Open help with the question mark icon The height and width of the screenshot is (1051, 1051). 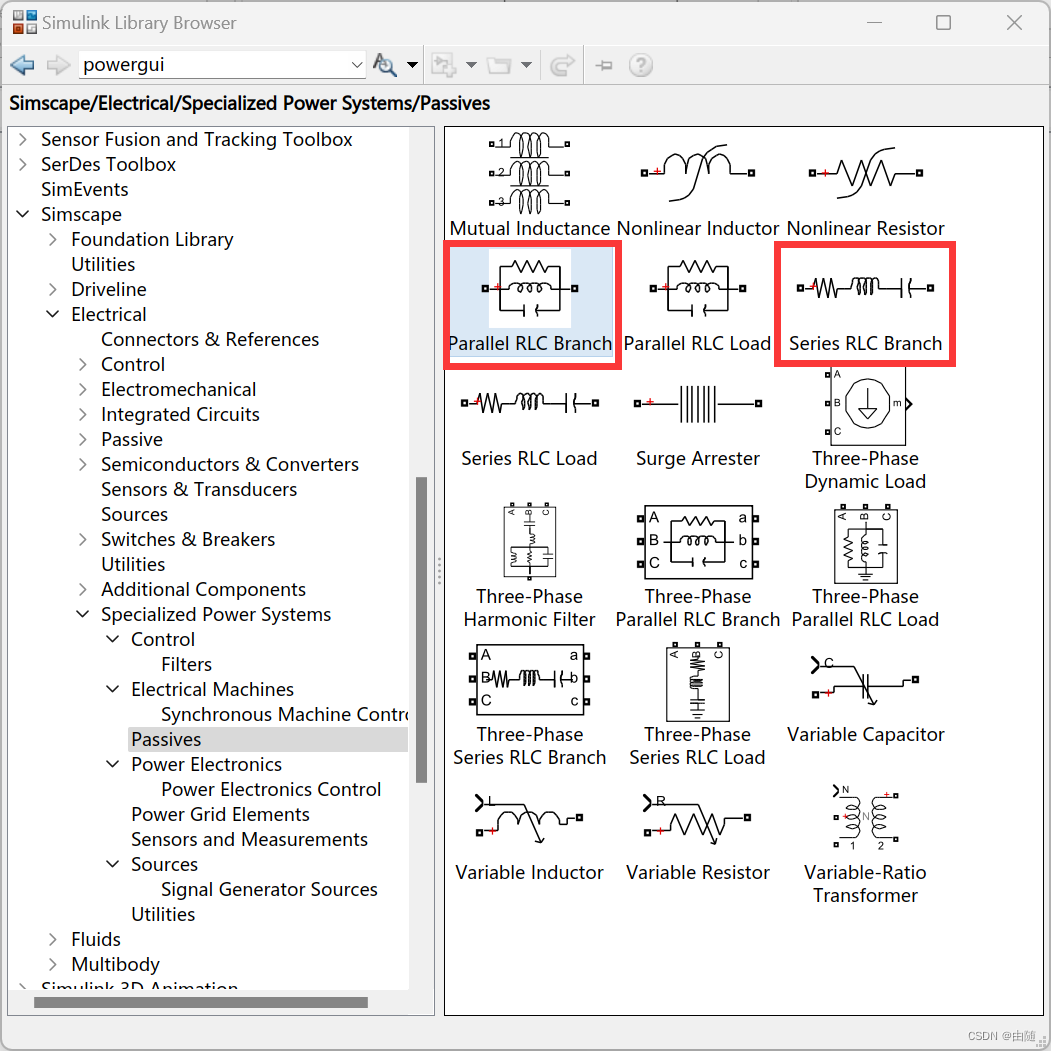[641, 65]
